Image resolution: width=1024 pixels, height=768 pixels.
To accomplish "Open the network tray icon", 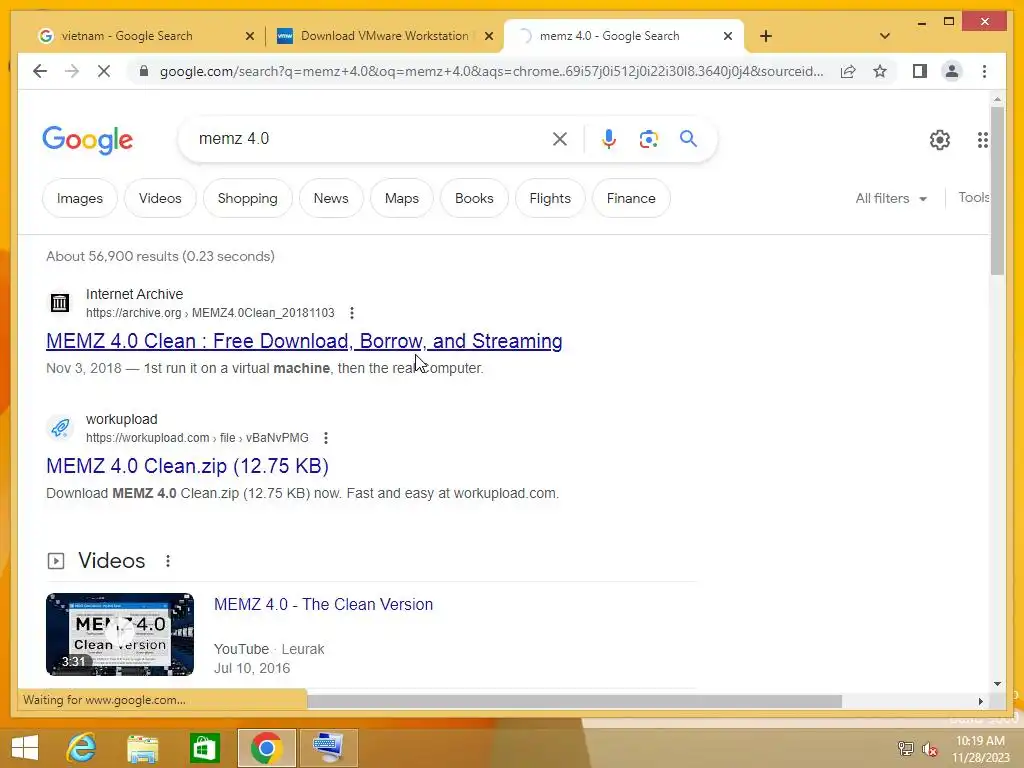I will (x=905, y=748).
